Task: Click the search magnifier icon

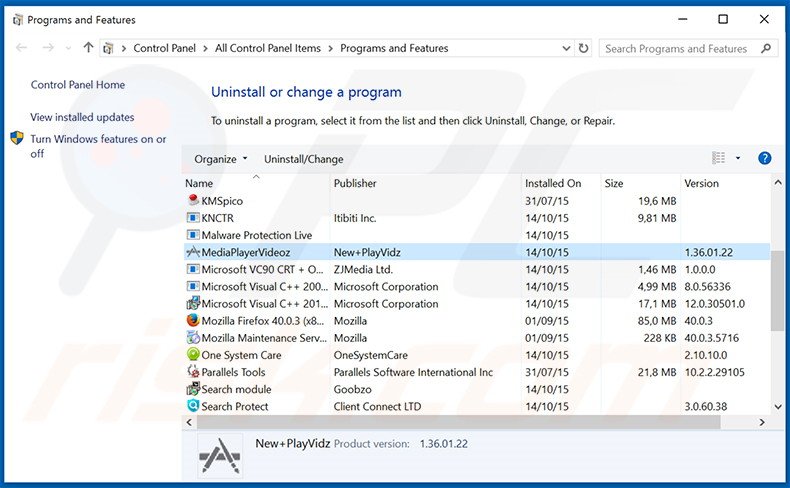Action: click(766, 48)
